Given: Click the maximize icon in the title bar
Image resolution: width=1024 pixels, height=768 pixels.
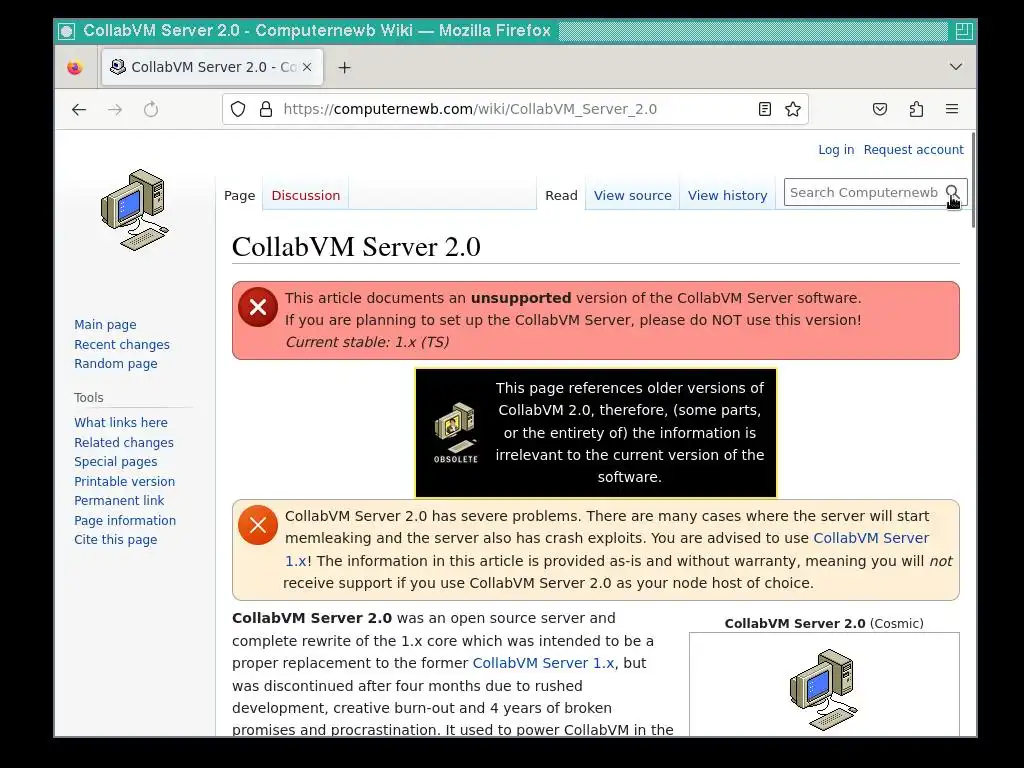Looking at the screenshot, I should [x=963, y=31].
